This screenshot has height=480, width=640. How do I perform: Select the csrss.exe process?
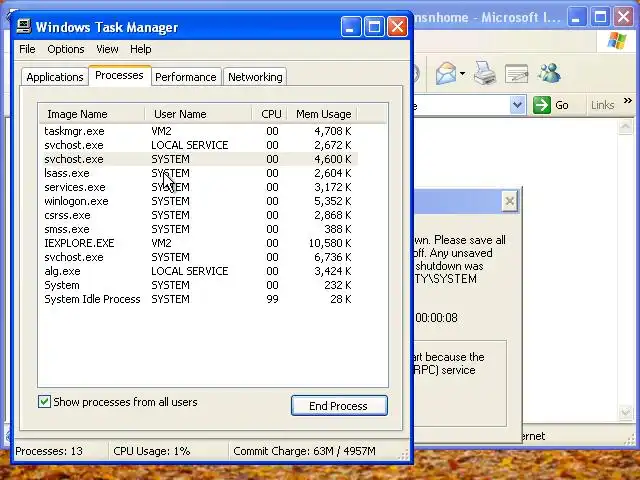198,215
